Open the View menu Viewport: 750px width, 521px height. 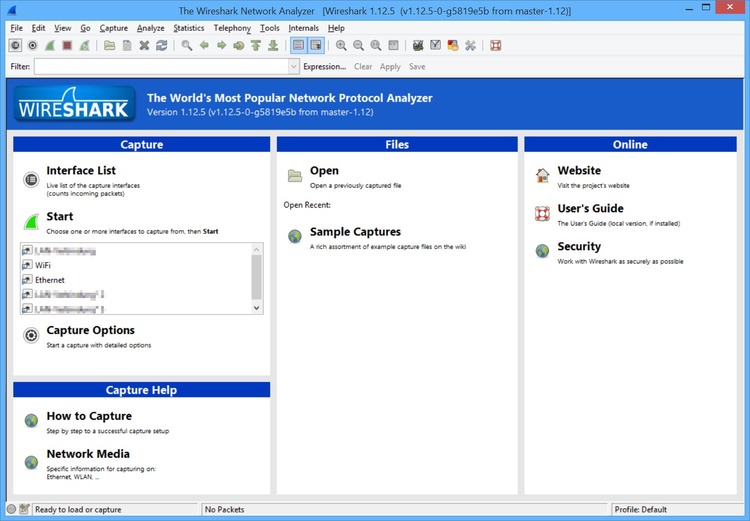62,28
